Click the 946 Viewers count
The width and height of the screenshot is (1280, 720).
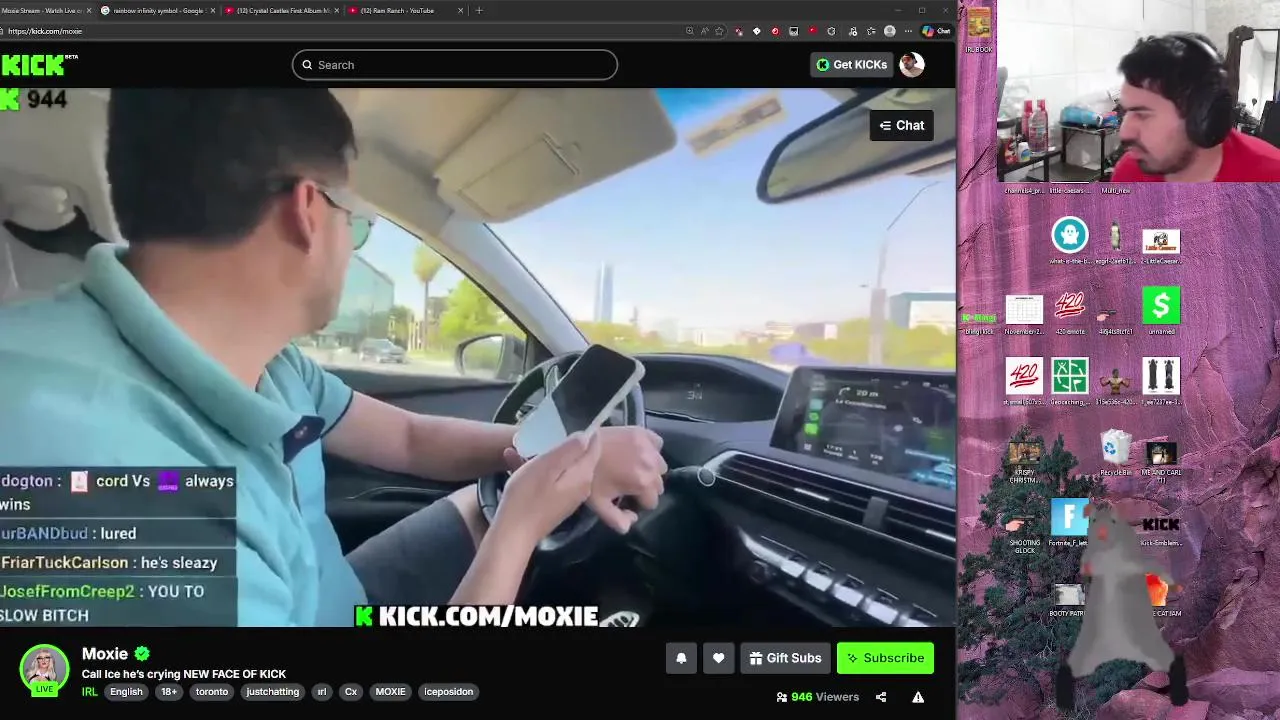click(817, 697)
